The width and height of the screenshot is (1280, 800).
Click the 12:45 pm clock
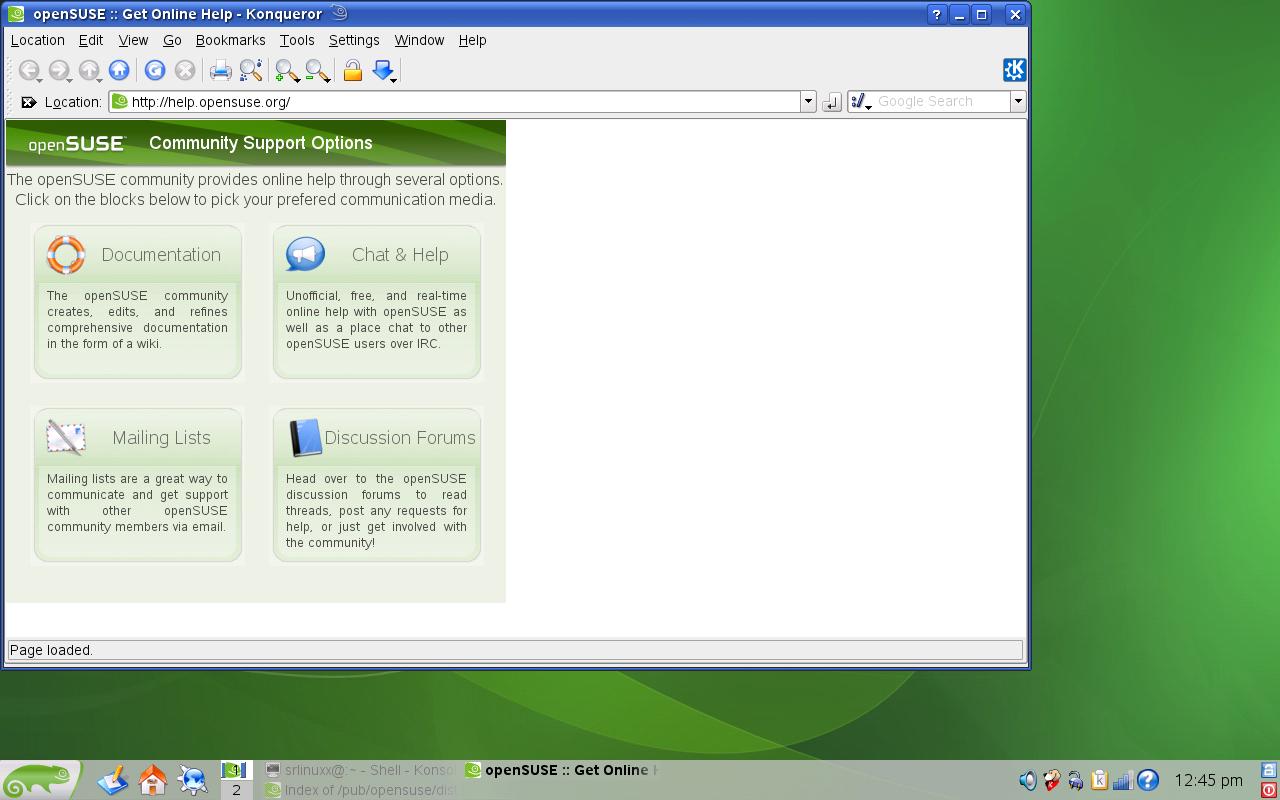click(x=1208, y=780)
